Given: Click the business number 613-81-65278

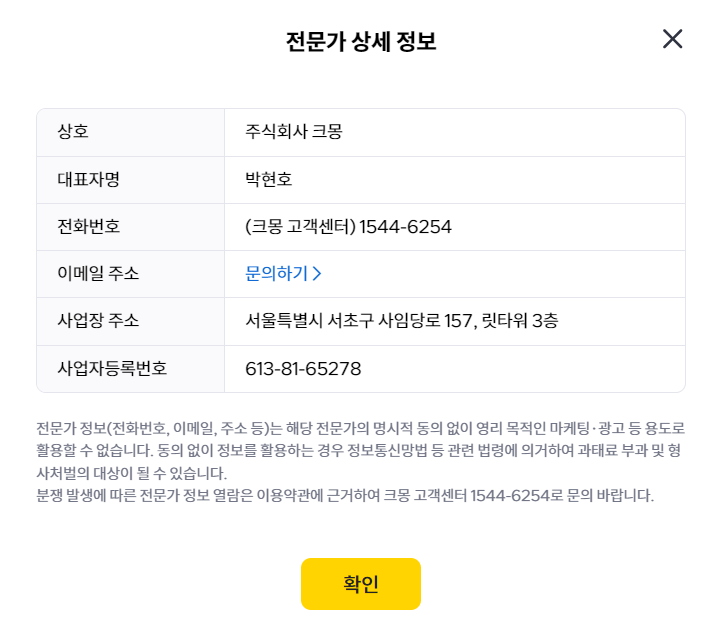Looking at the screenshot, I should tap(303, 369).
